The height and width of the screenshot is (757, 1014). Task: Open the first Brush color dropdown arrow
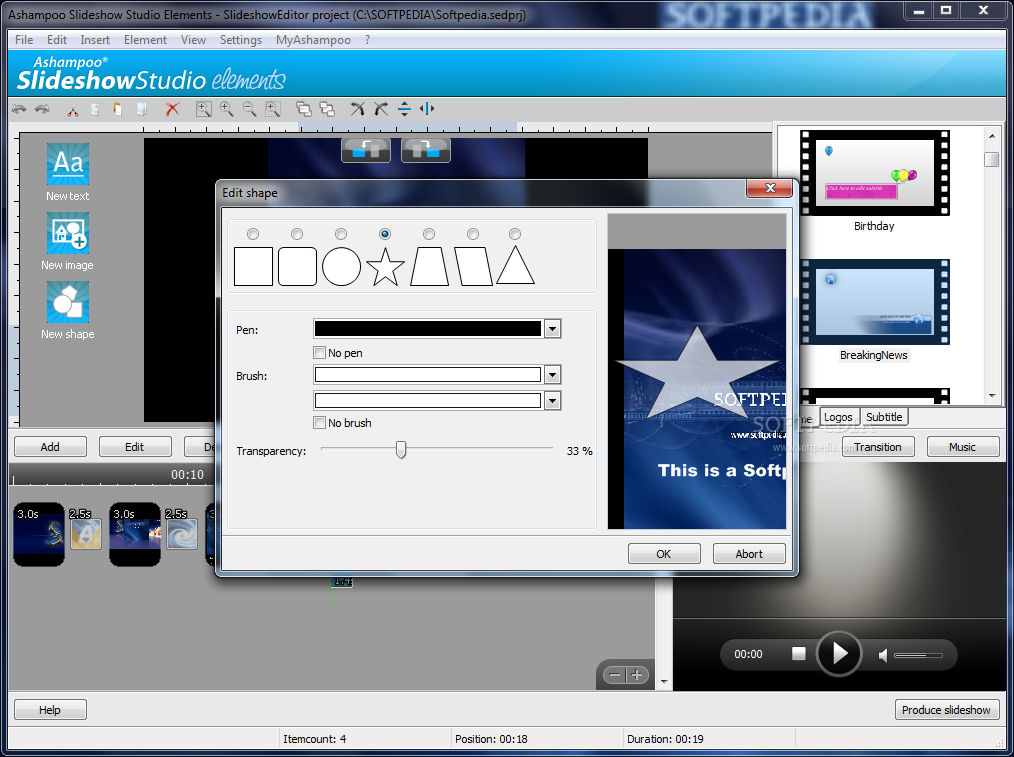(x=552, y=375)
